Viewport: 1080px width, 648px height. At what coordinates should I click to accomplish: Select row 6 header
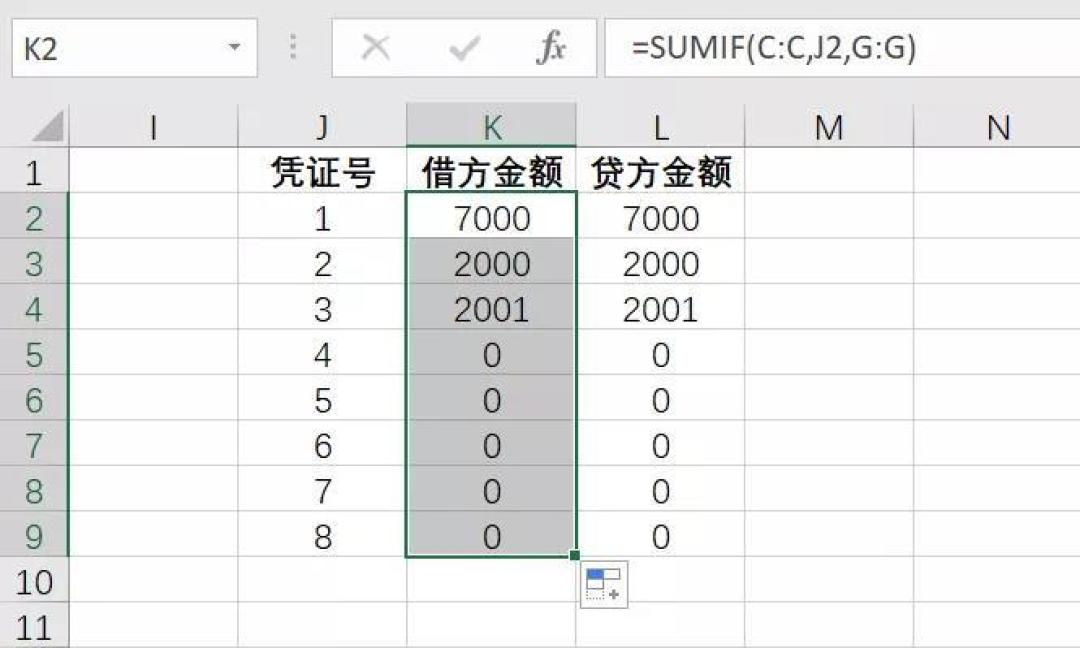pos(34,398)
